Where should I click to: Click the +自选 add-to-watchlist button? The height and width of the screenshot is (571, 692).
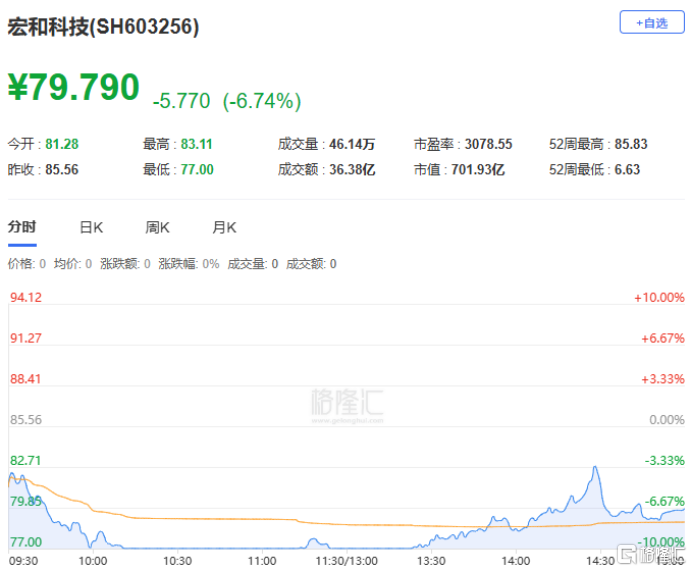point(652,22)
